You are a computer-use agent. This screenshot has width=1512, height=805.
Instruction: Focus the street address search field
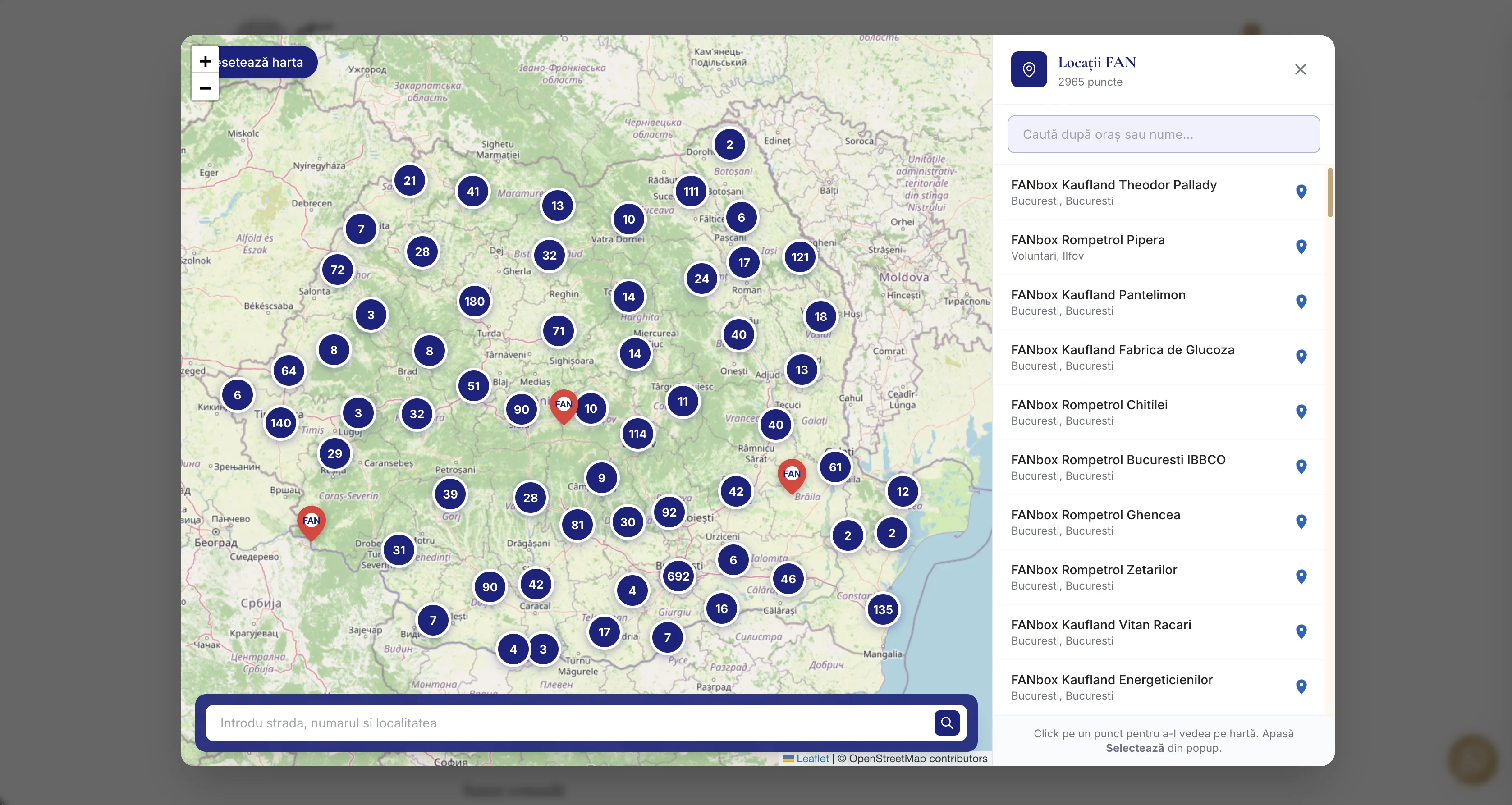(569, 723)
